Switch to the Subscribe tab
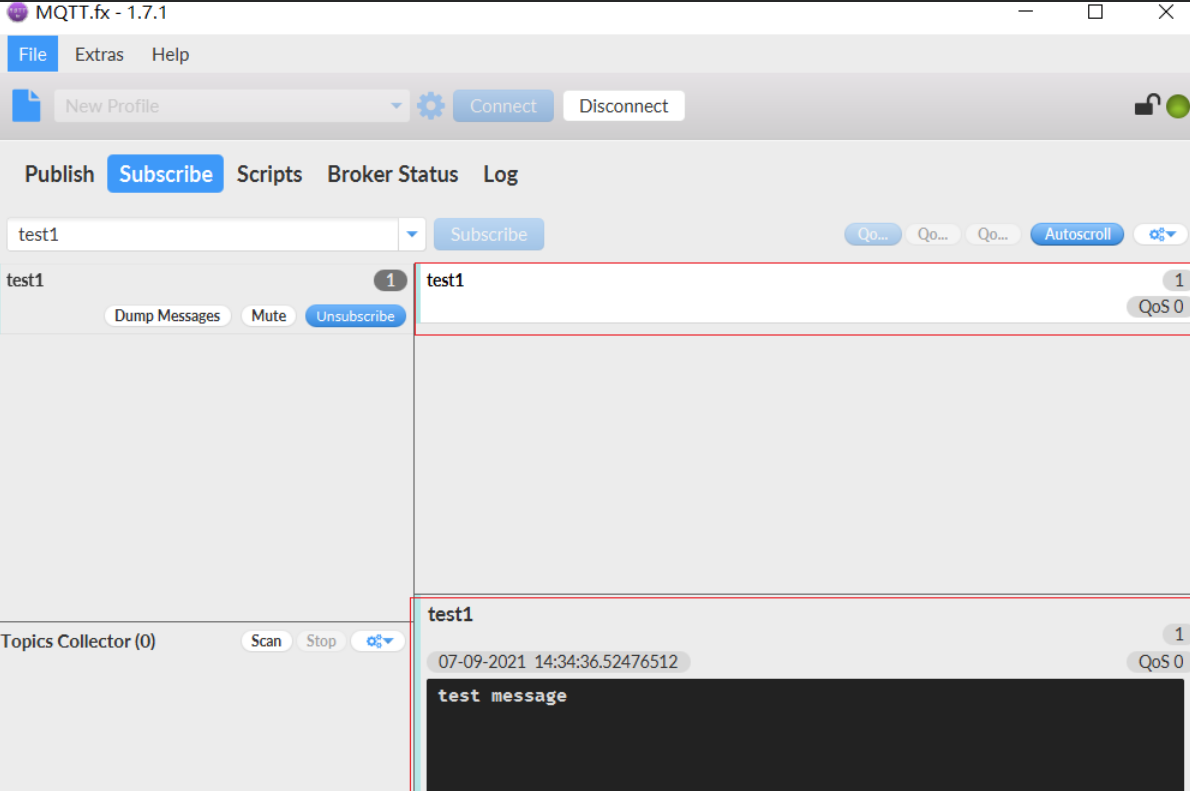1190x791 pixels. pos(165,174)
